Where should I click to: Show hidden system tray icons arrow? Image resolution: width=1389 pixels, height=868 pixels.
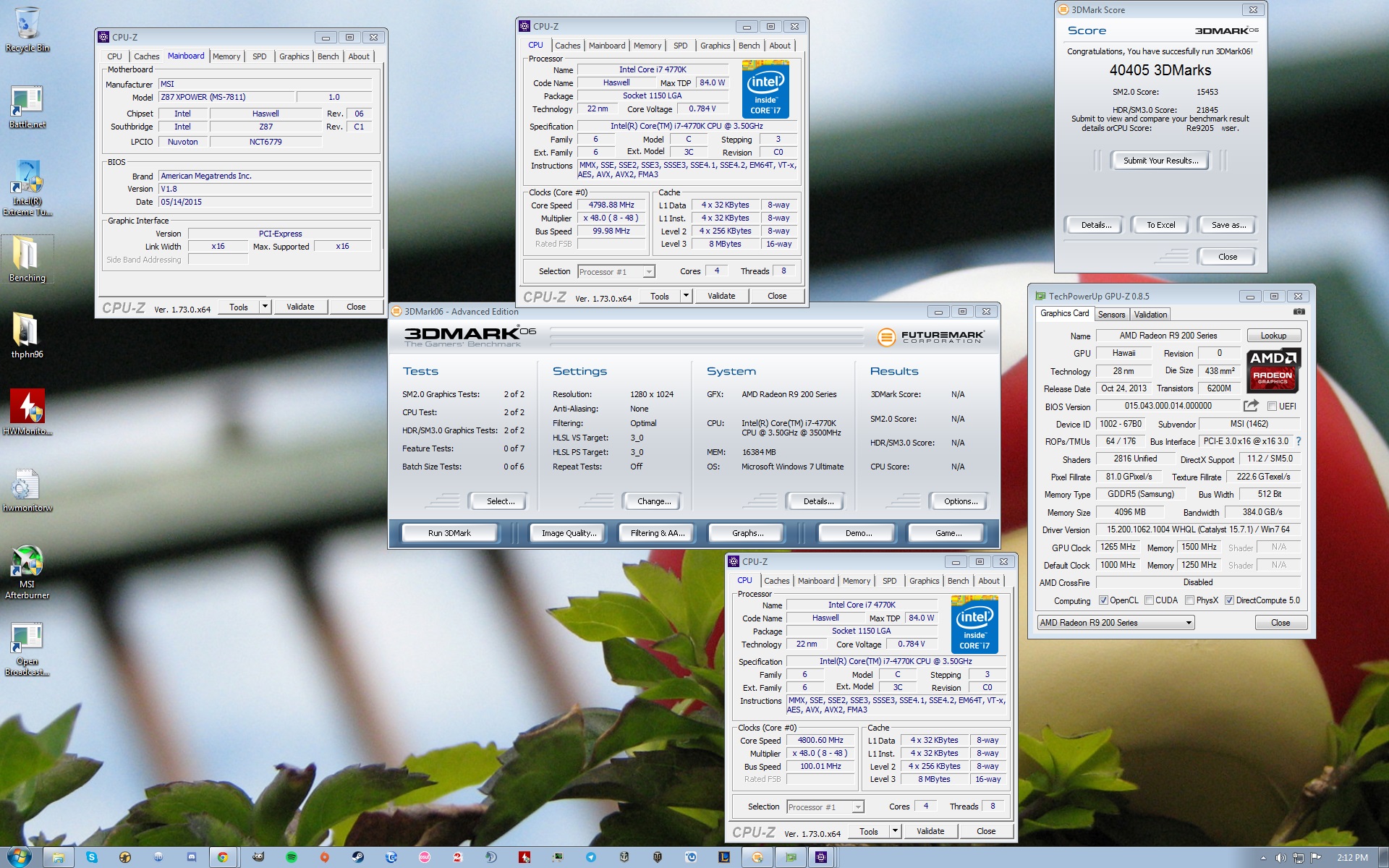pos(1263,858)
